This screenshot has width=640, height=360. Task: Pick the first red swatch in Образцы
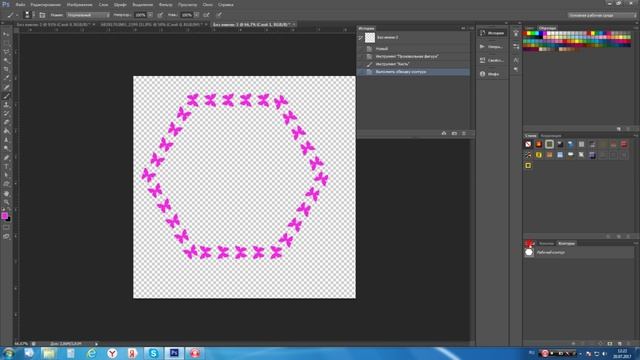(524, 33)
